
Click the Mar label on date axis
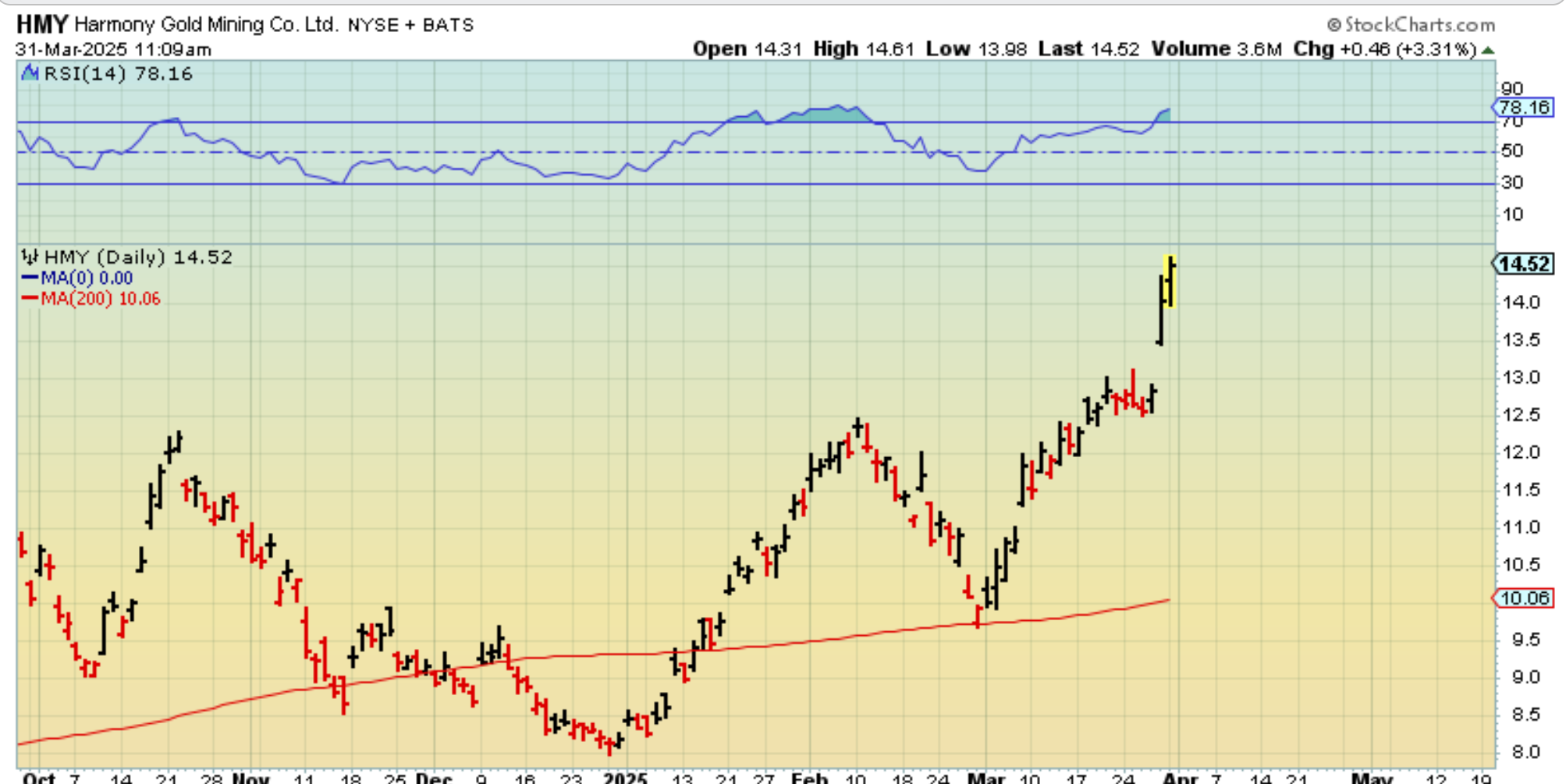986,778
